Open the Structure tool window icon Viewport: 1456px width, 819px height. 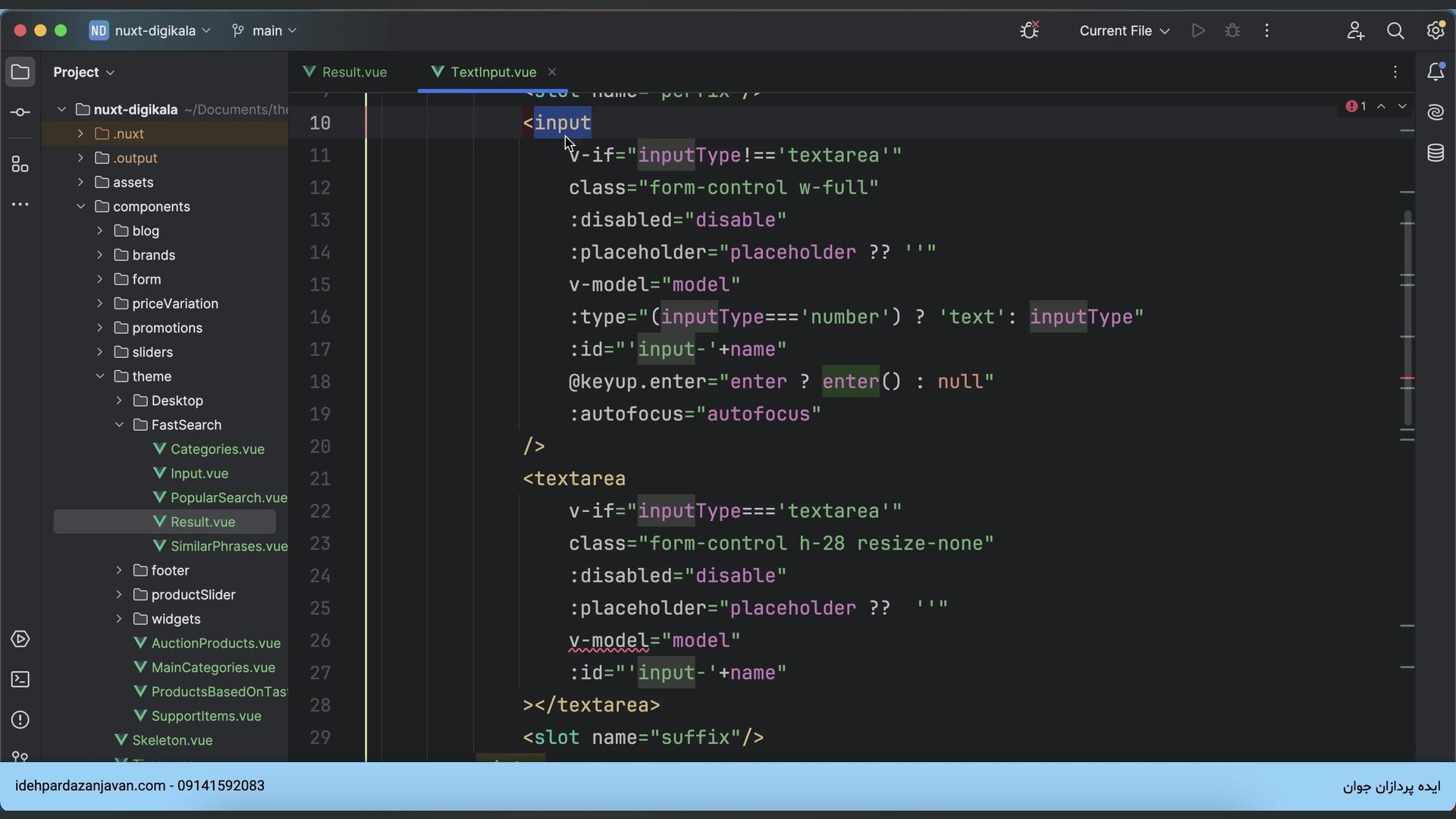coord(20,165)
